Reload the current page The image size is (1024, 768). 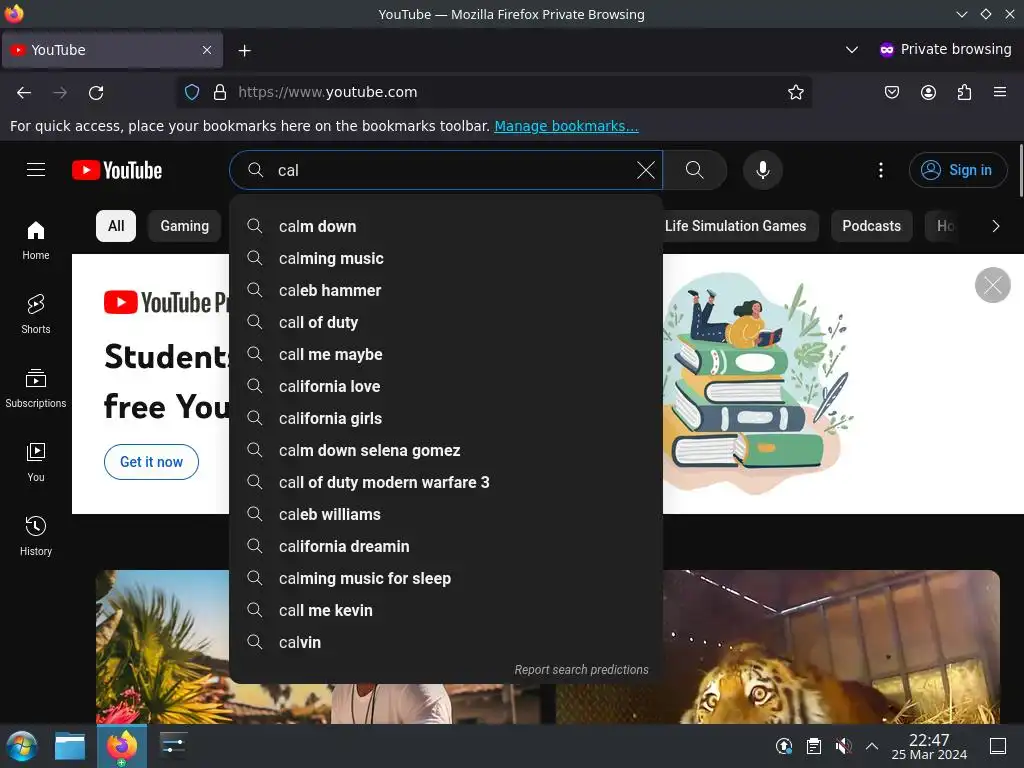(96, 93)
